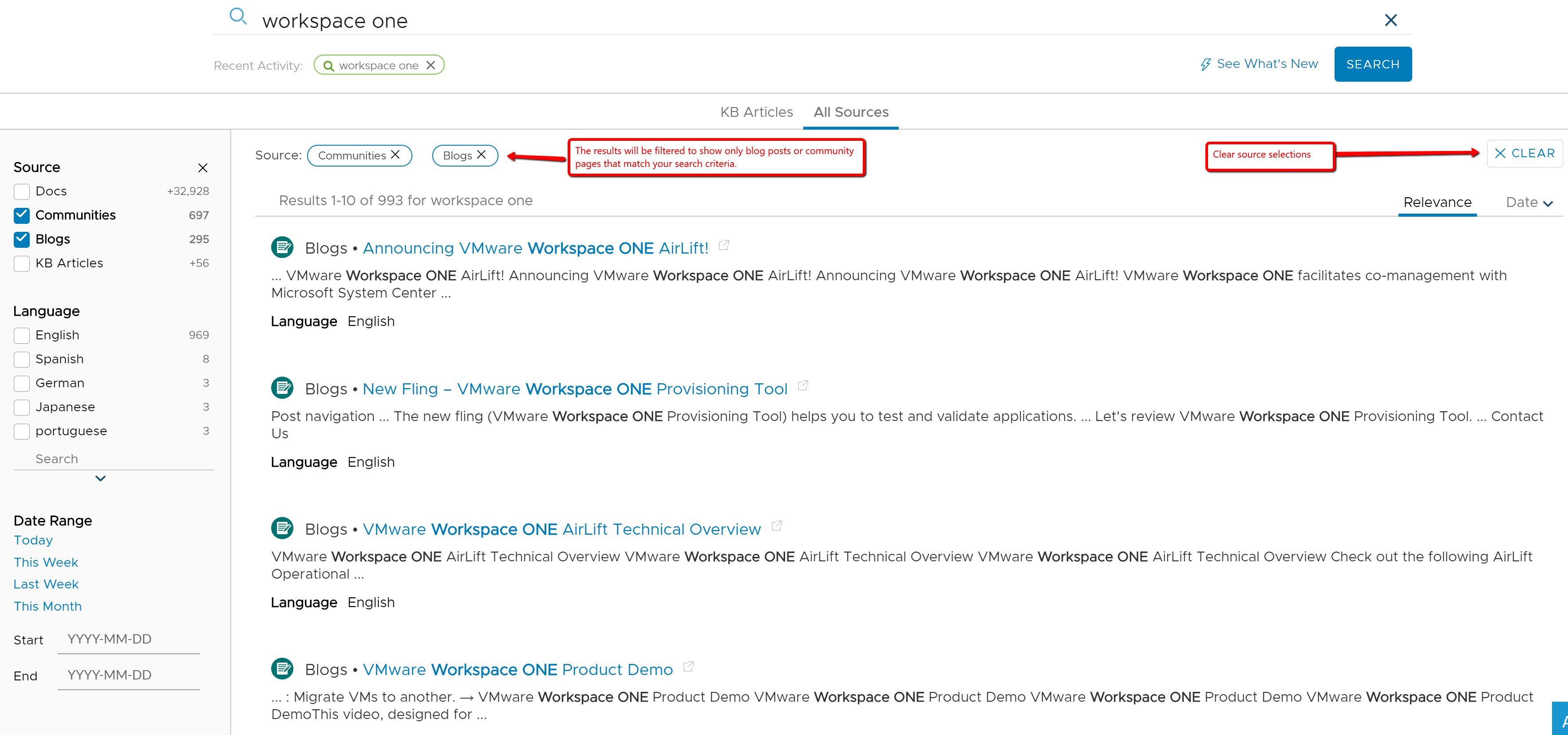The image size is (1568, 735).
Task: Close the Source facet with its X
Action: 203,168
